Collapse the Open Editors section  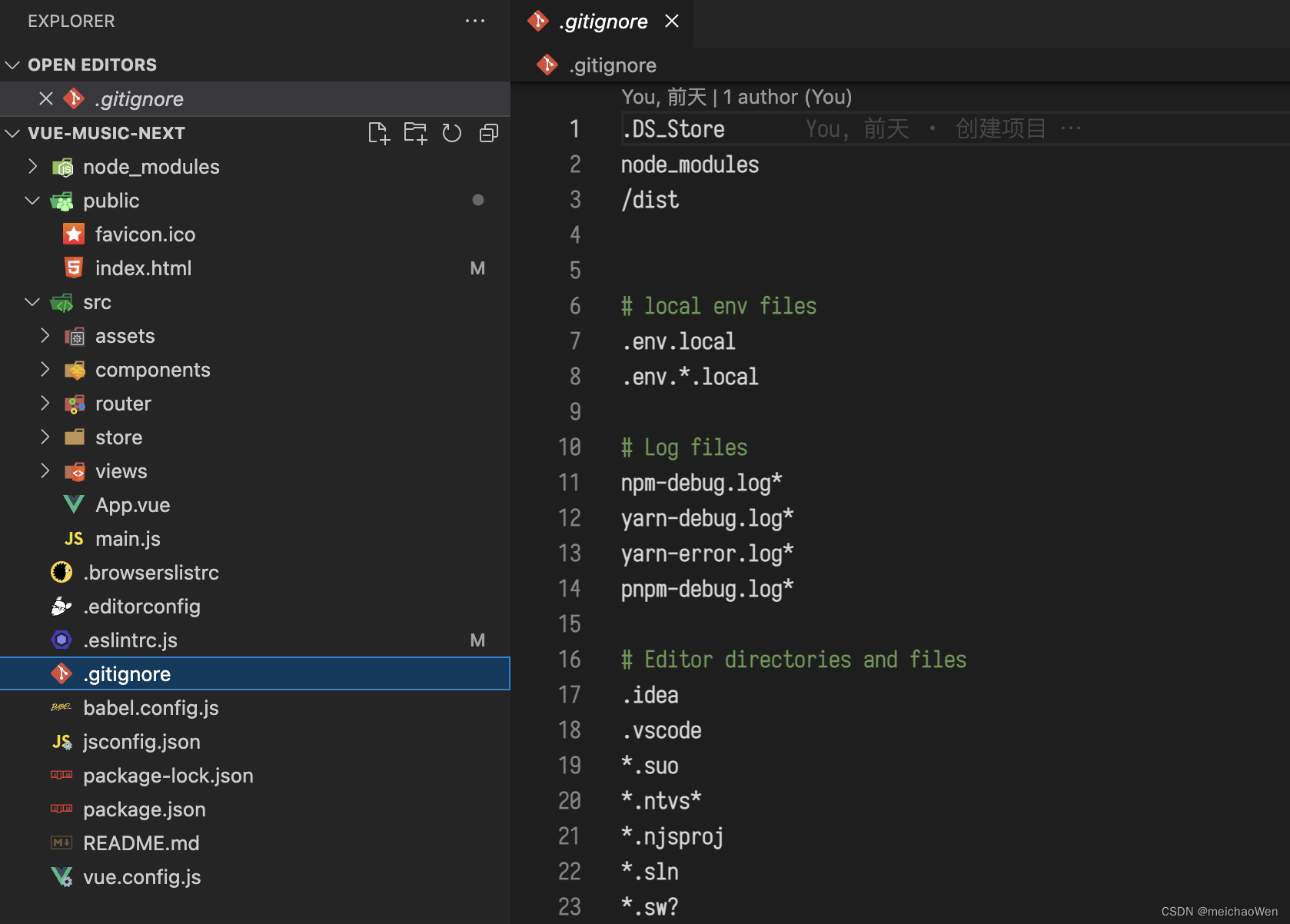(12, 65)
